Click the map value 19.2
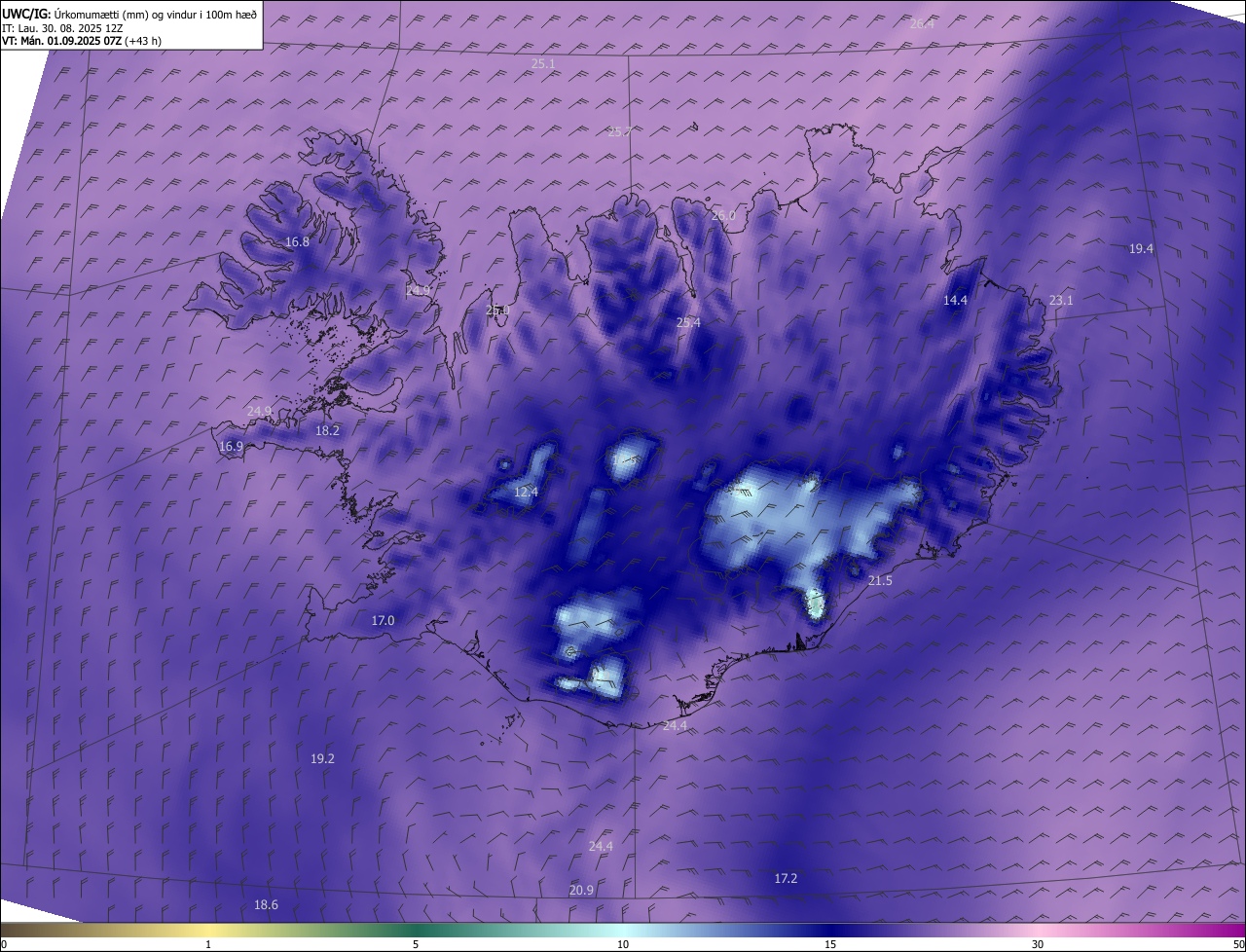 (322, 759)
